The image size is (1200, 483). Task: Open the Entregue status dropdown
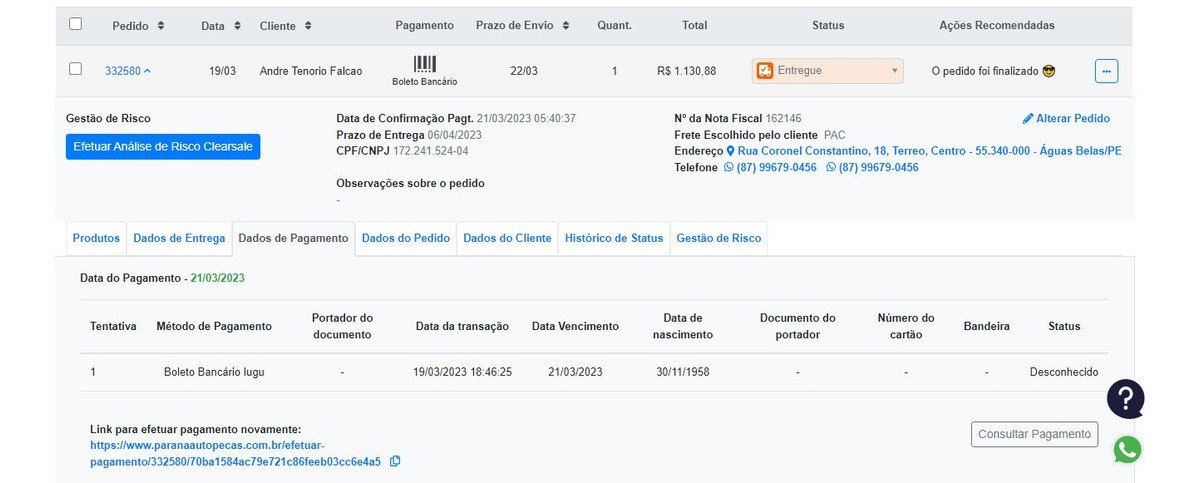(827, 71)
